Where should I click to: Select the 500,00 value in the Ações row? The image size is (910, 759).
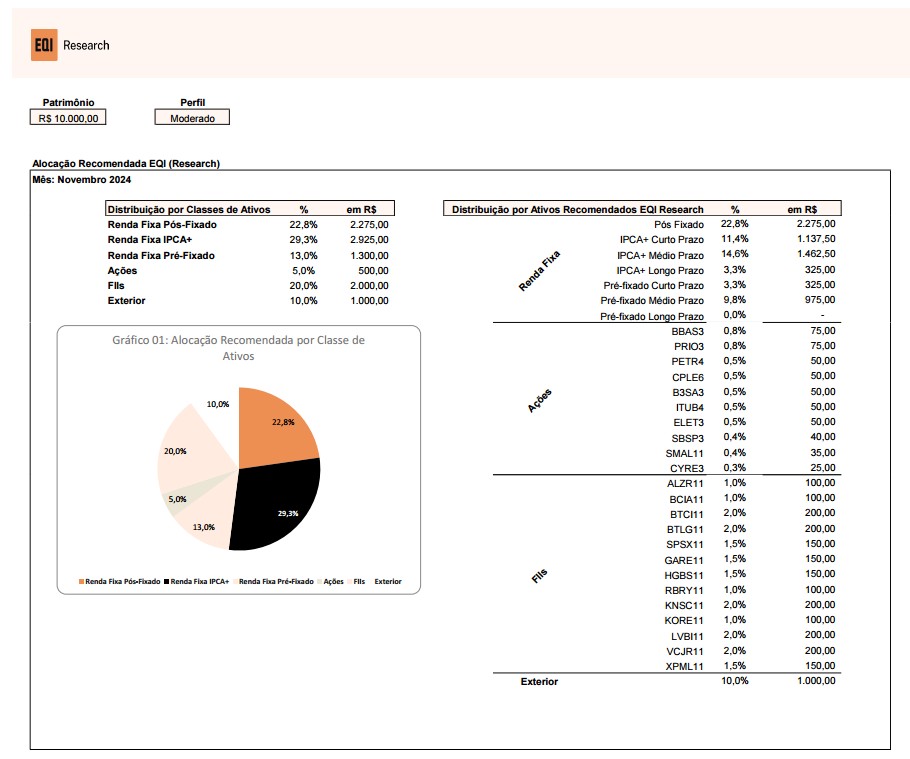373,270
